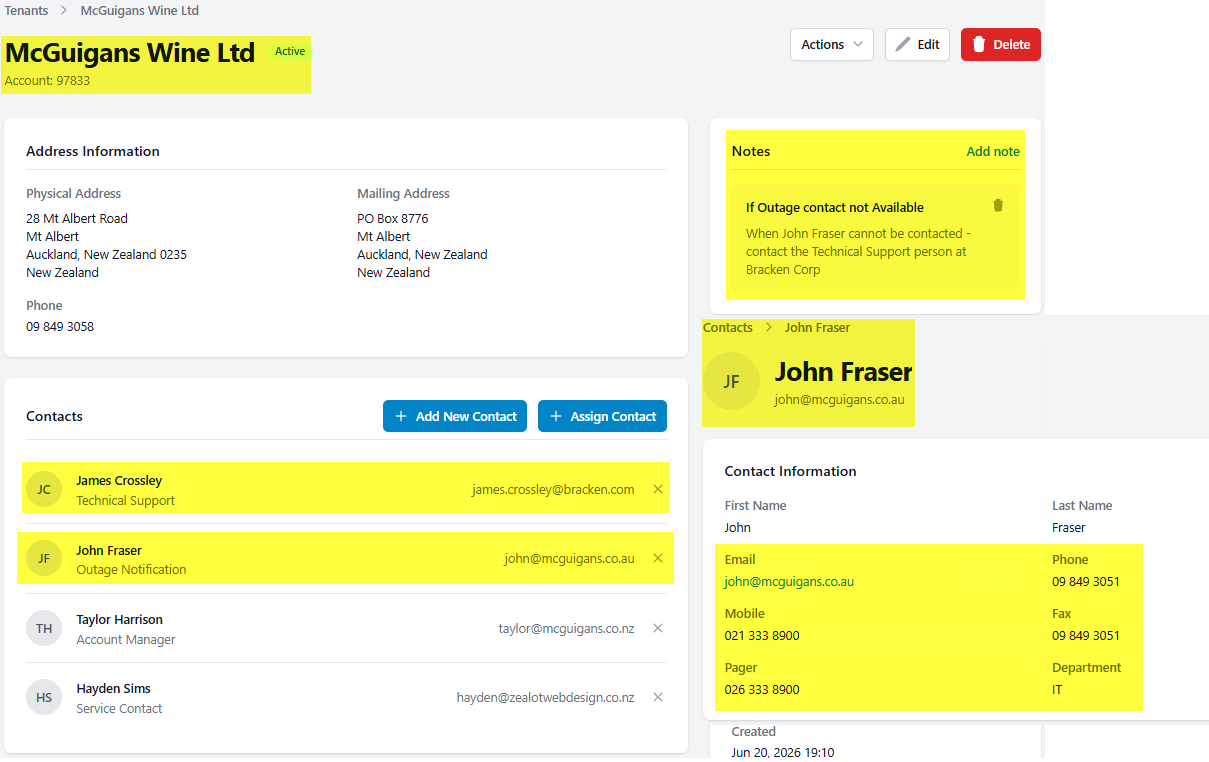Click the PO Box 8776 mailing address line
The image size is (1209, 762).
click(x=393, y=218)
